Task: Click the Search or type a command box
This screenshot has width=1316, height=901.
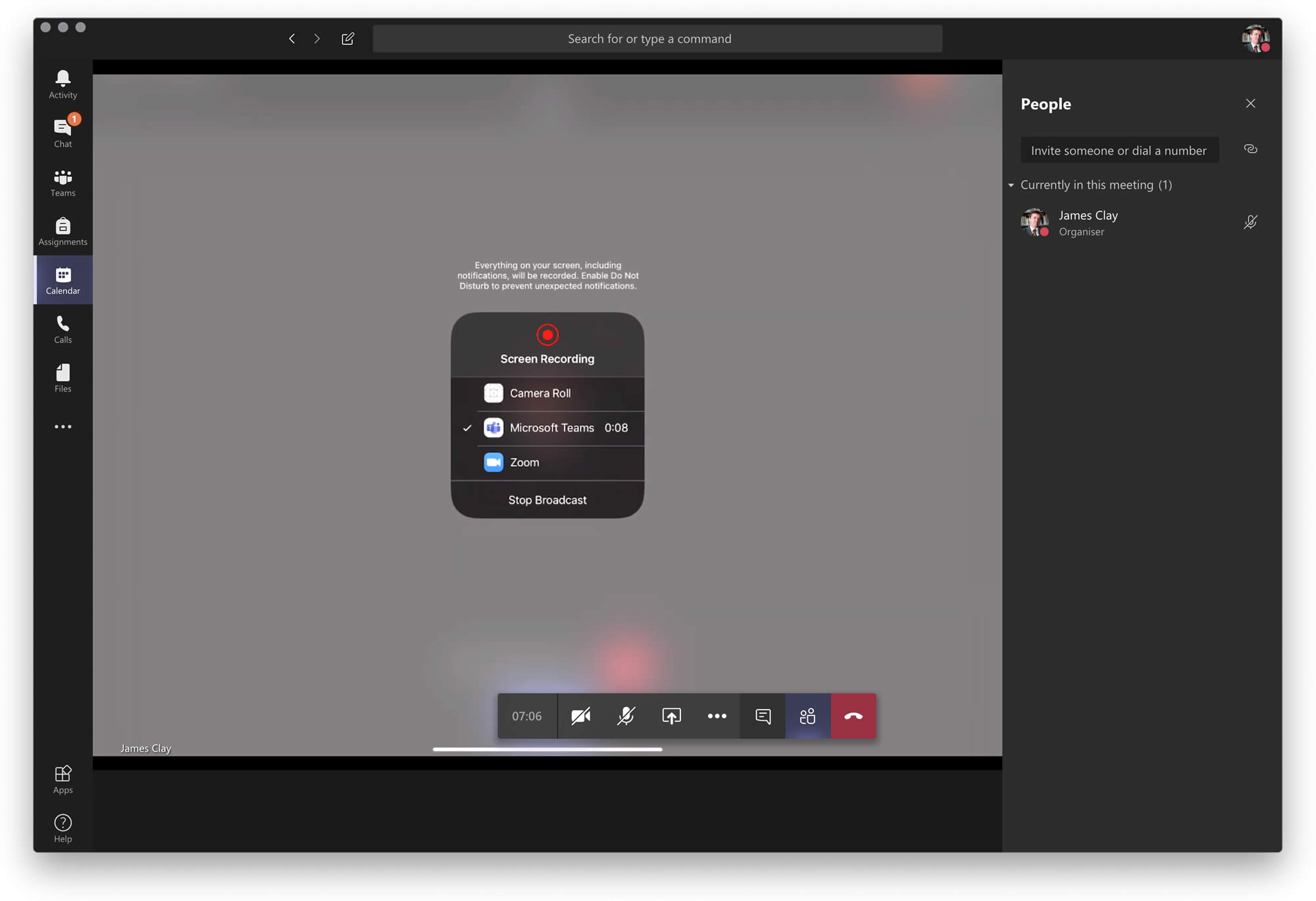Action: (x=657, y=39)
